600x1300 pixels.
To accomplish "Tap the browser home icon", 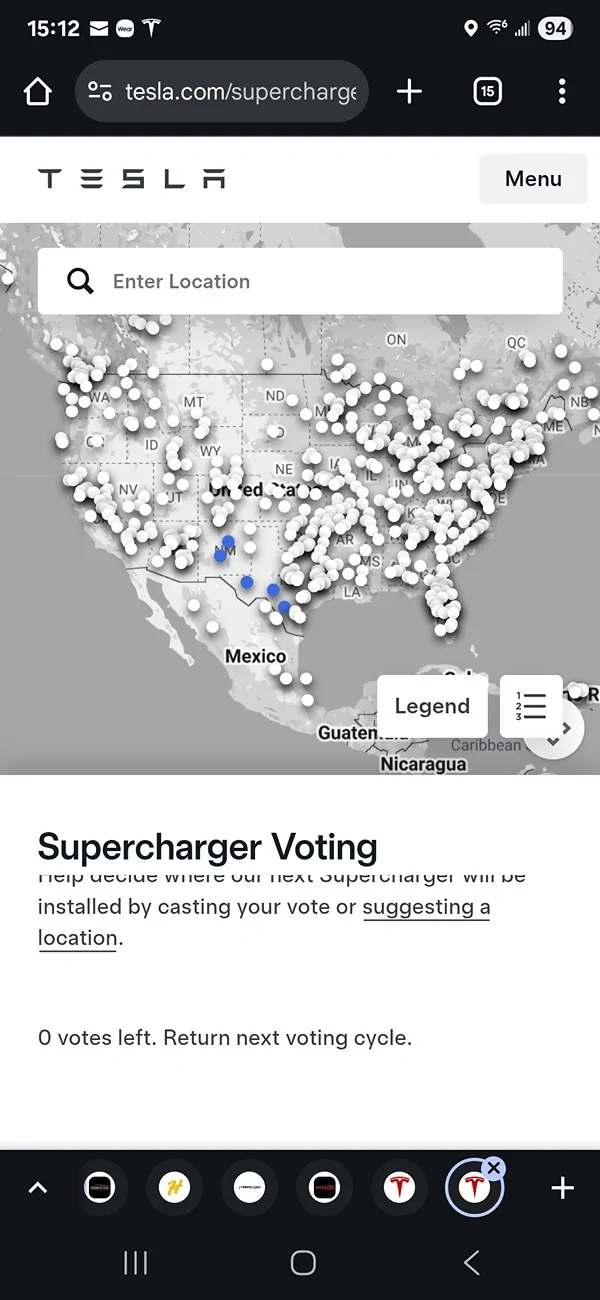I will pyautogui.click(x=37, y=91).
